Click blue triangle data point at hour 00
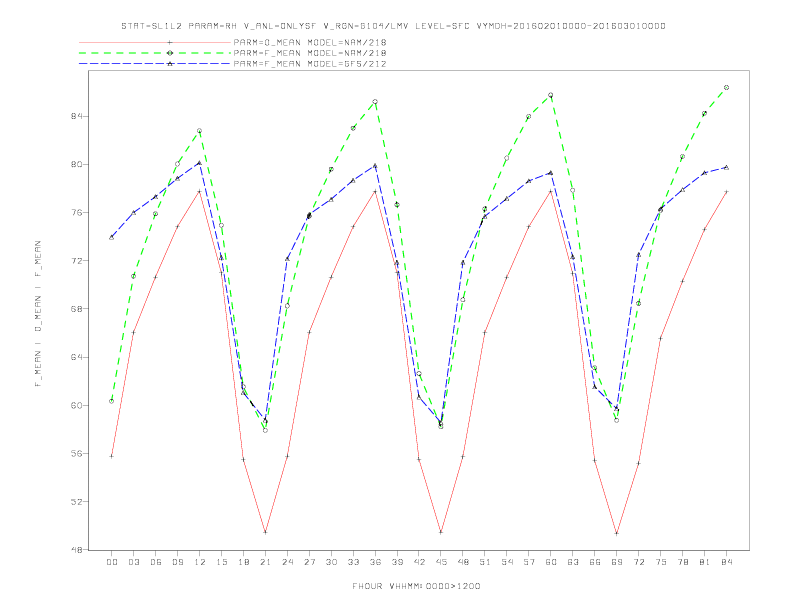792x612 pixels. point(112,237)
